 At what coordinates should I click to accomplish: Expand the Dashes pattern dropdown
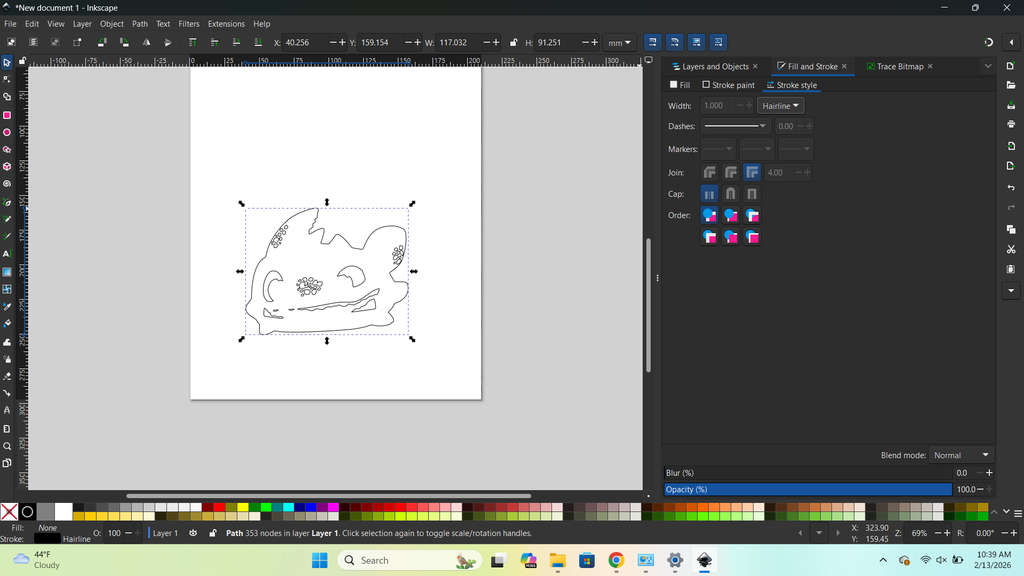734,126
